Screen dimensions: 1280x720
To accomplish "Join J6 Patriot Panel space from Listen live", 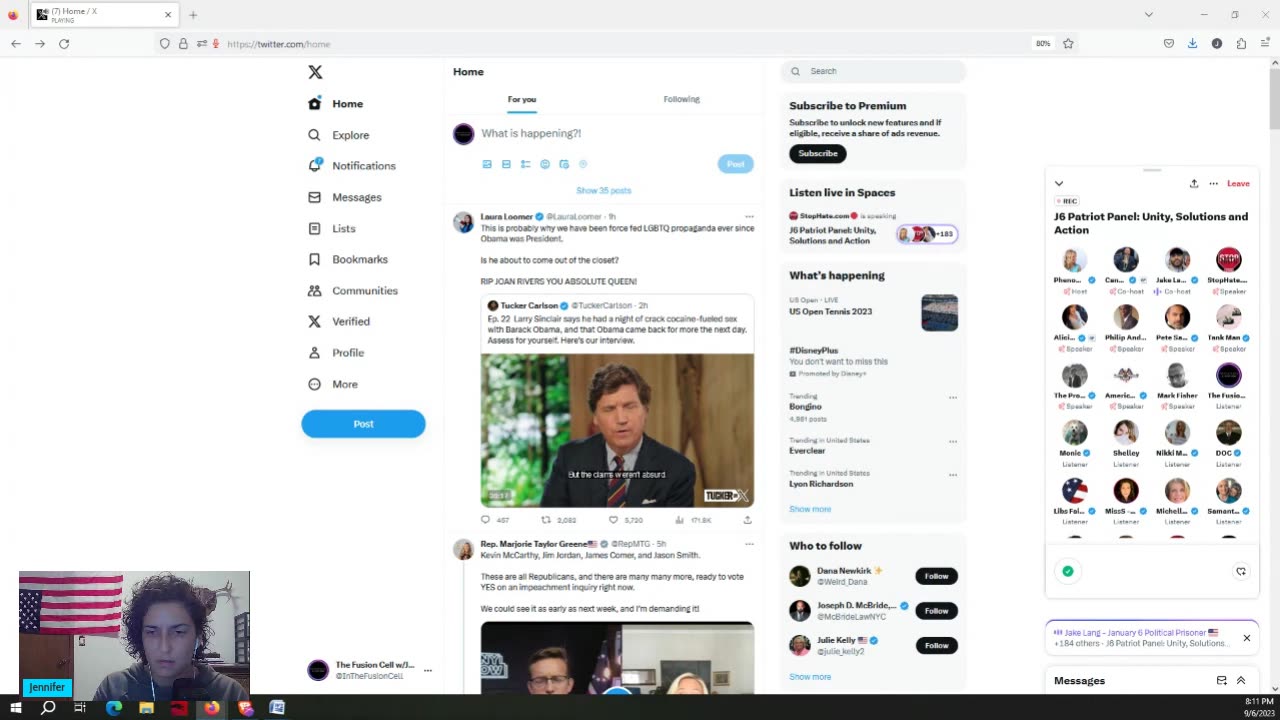I will [x=873, y=229].
